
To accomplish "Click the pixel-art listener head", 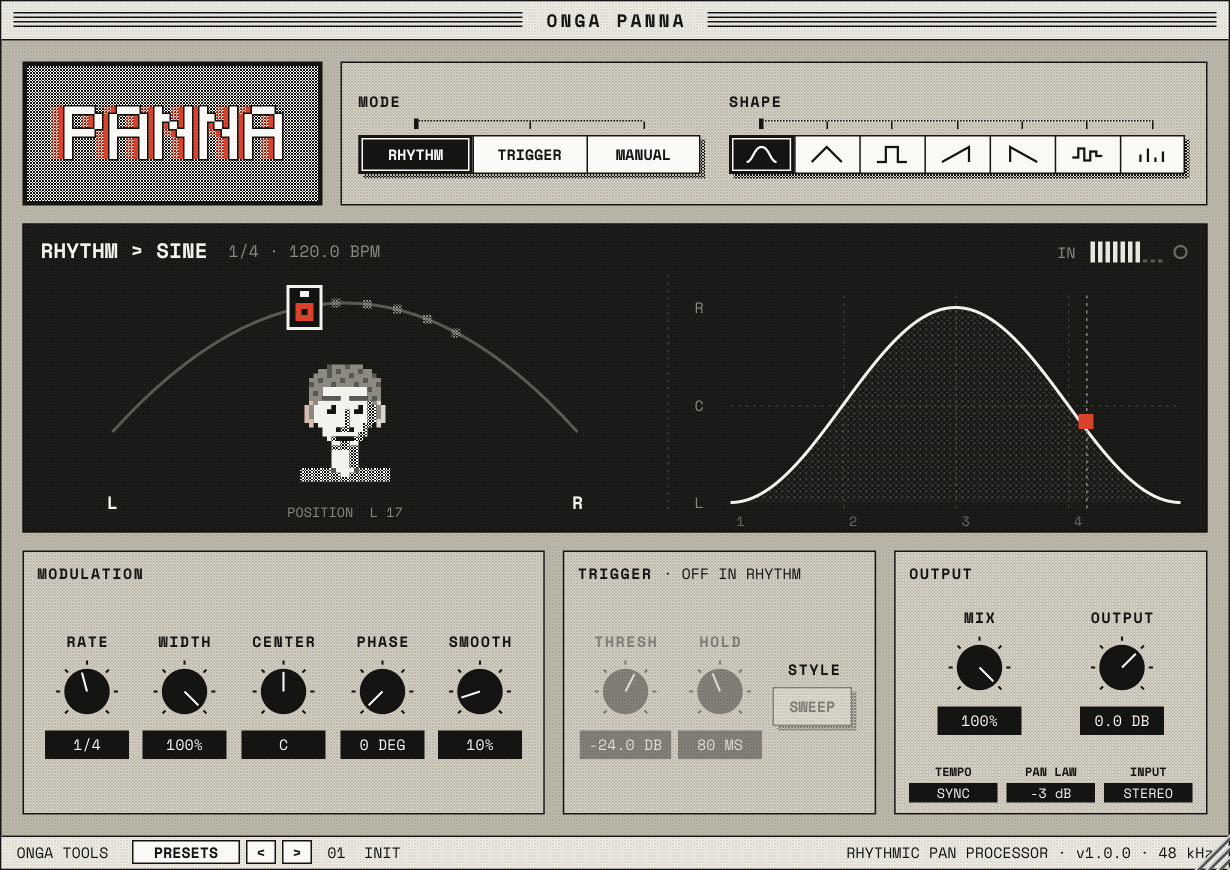I will coord(345,423).
